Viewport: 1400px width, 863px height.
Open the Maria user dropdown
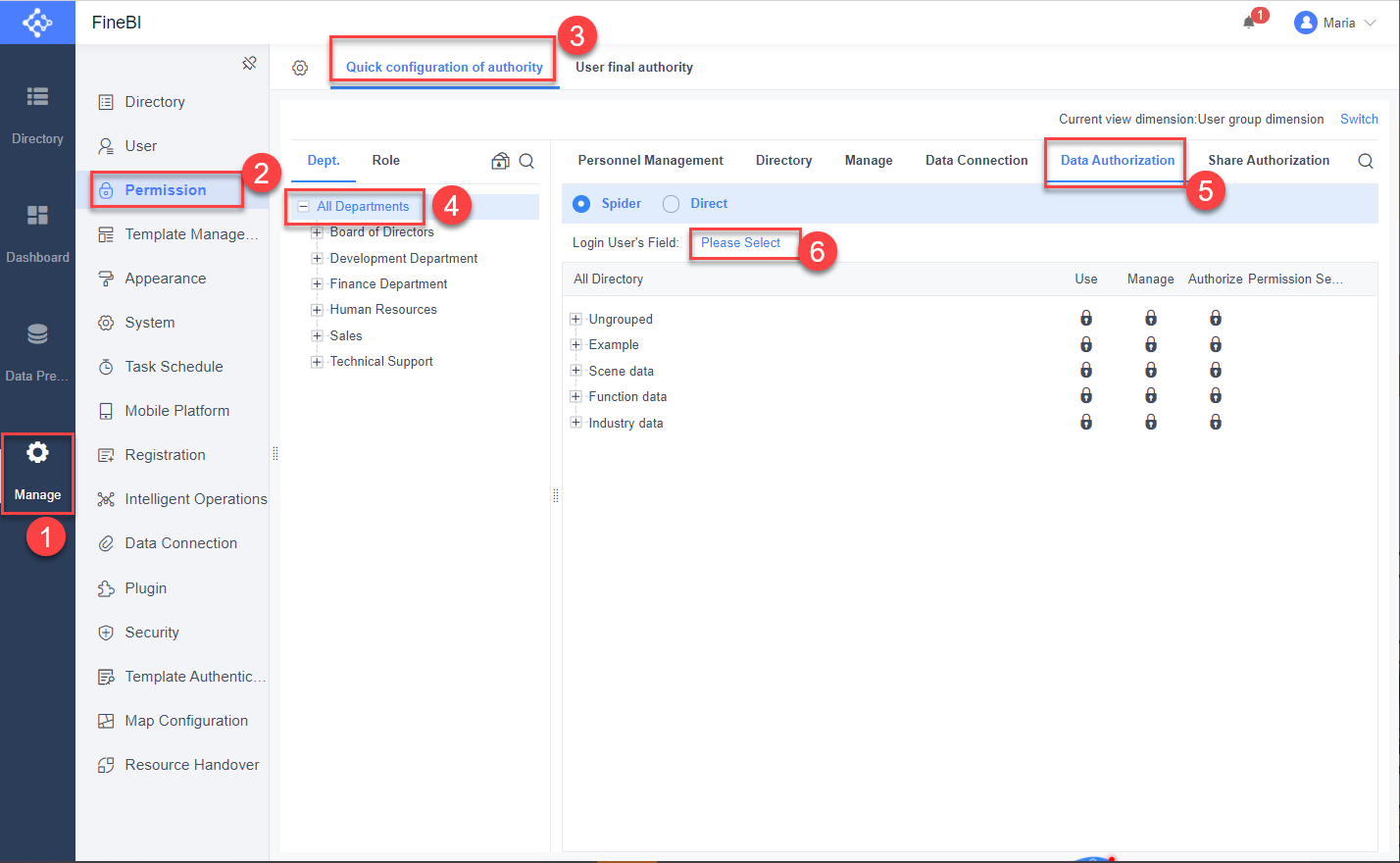(x=1335, y=23)
